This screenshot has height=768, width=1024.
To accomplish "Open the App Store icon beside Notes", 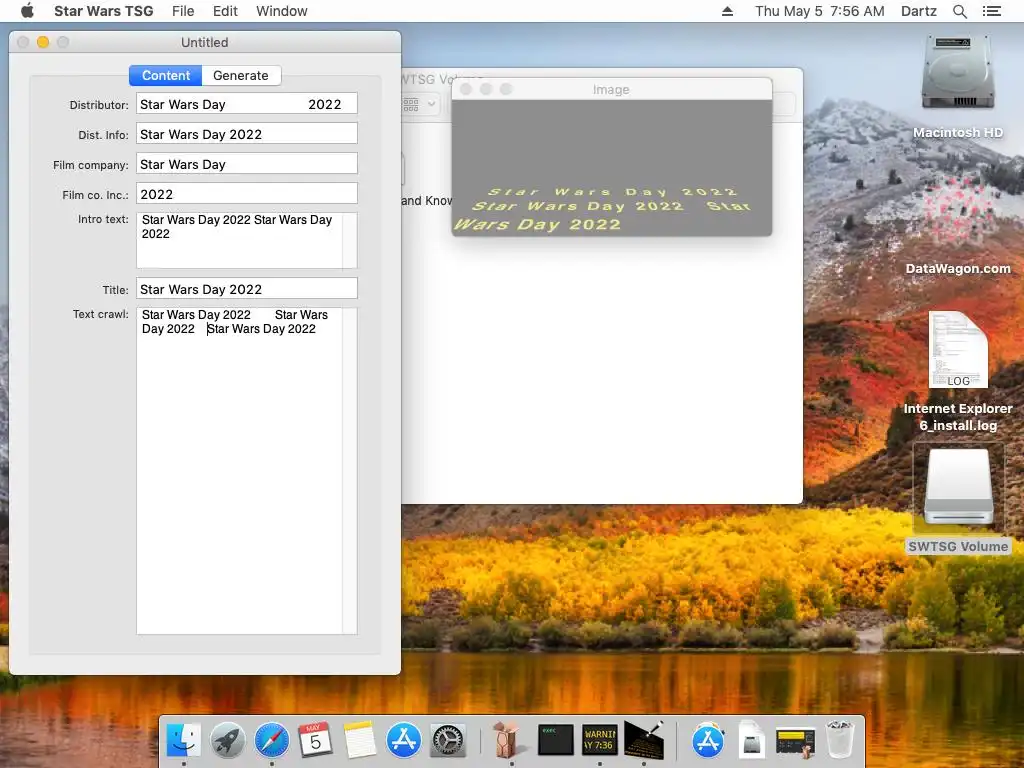I will [x=404, y=741].
